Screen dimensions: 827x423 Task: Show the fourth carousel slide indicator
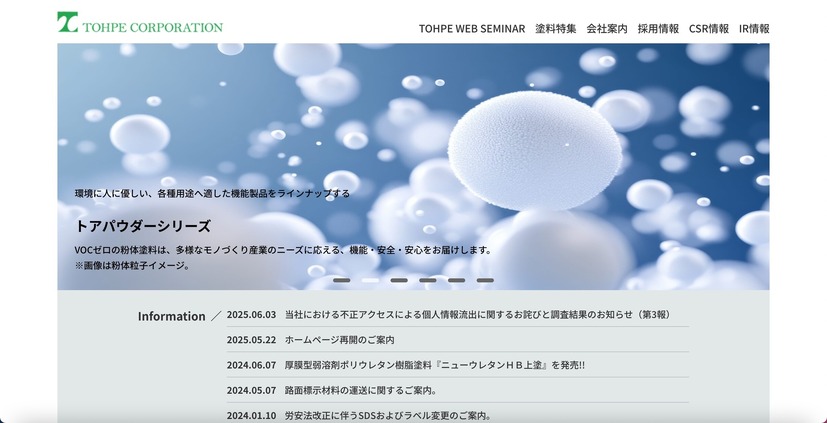coord(428,280)
